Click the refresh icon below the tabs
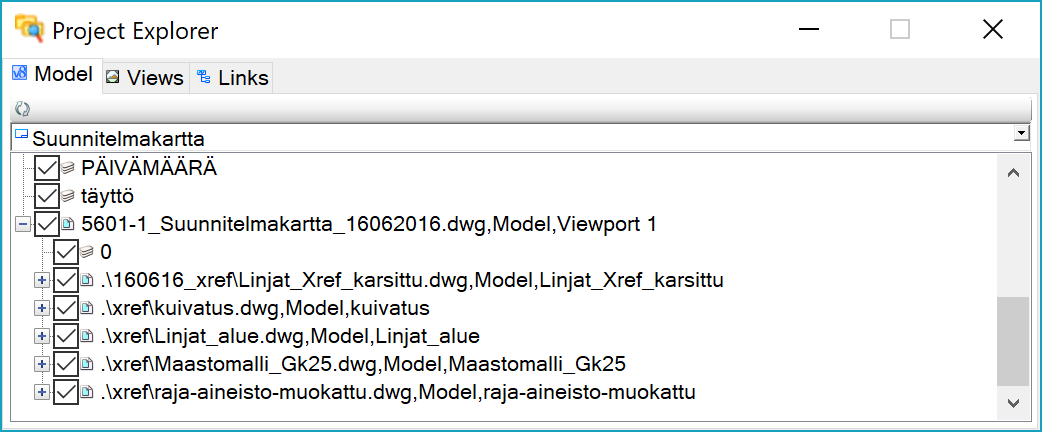The width and height of the screenshot is (1042, 432). 22,109
